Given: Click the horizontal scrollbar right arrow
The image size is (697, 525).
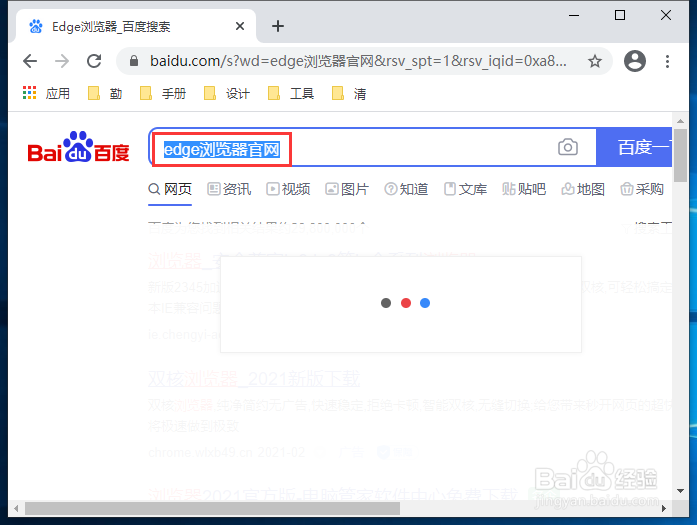Looking at the screenshot, I should 664,508.
